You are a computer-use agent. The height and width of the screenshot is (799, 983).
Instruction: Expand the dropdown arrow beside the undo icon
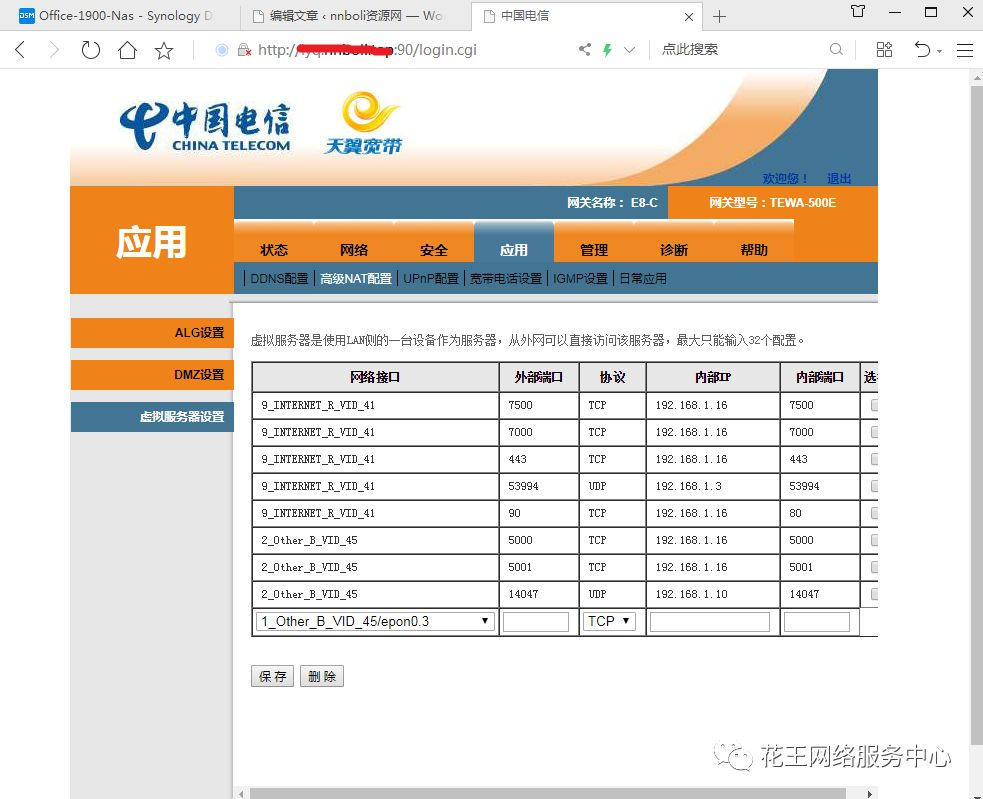939,50
